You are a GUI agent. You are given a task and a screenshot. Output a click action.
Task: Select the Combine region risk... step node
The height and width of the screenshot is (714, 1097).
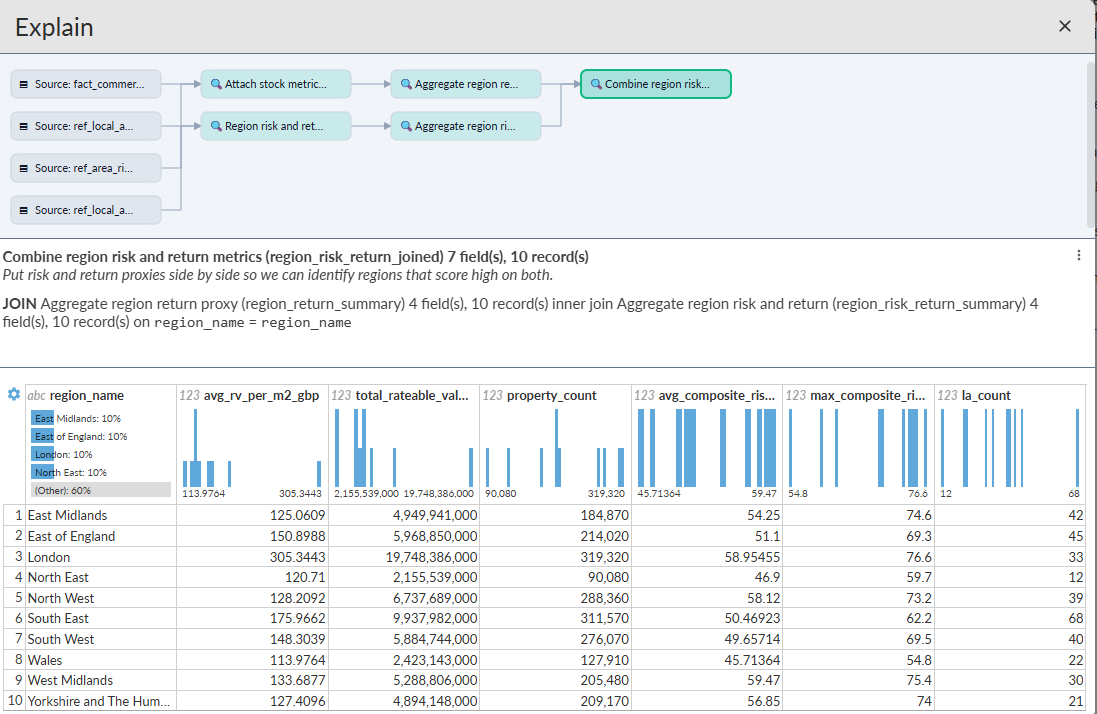656,84
